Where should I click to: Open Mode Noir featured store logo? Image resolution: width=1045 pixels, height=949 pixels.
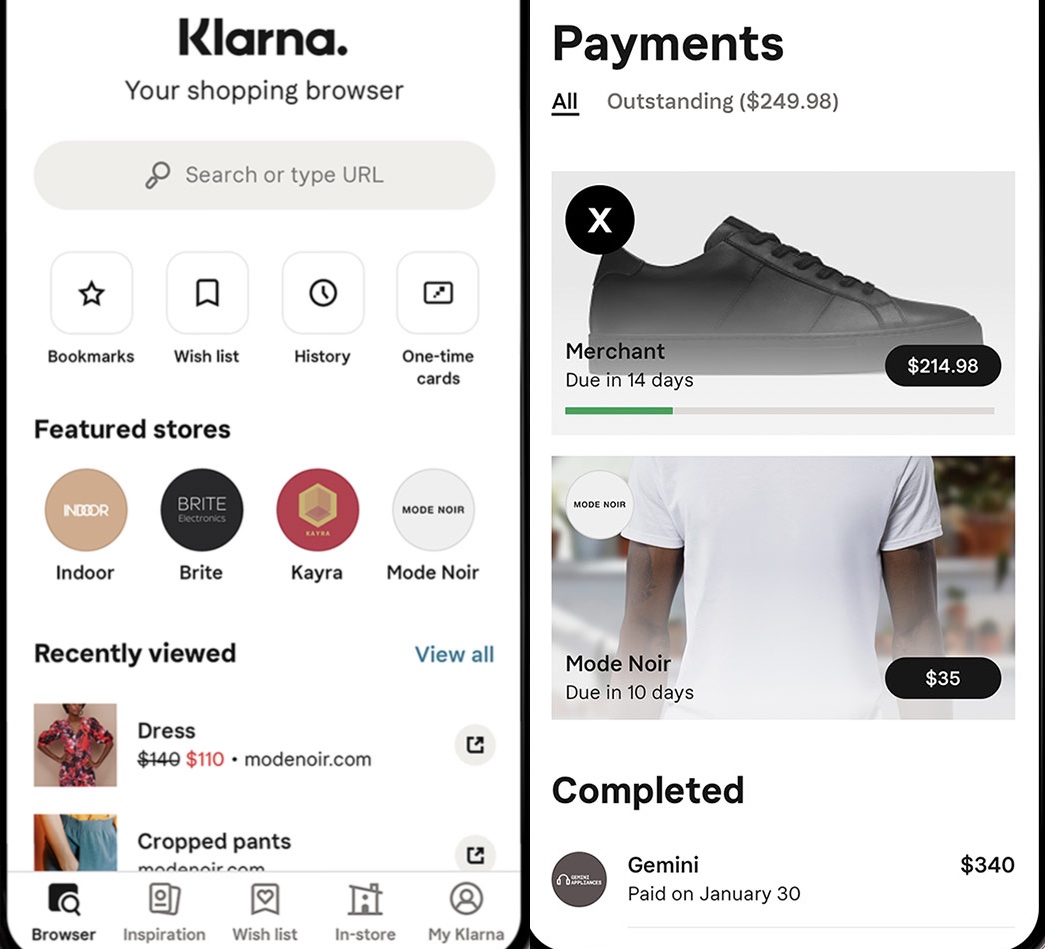point(433,510)
